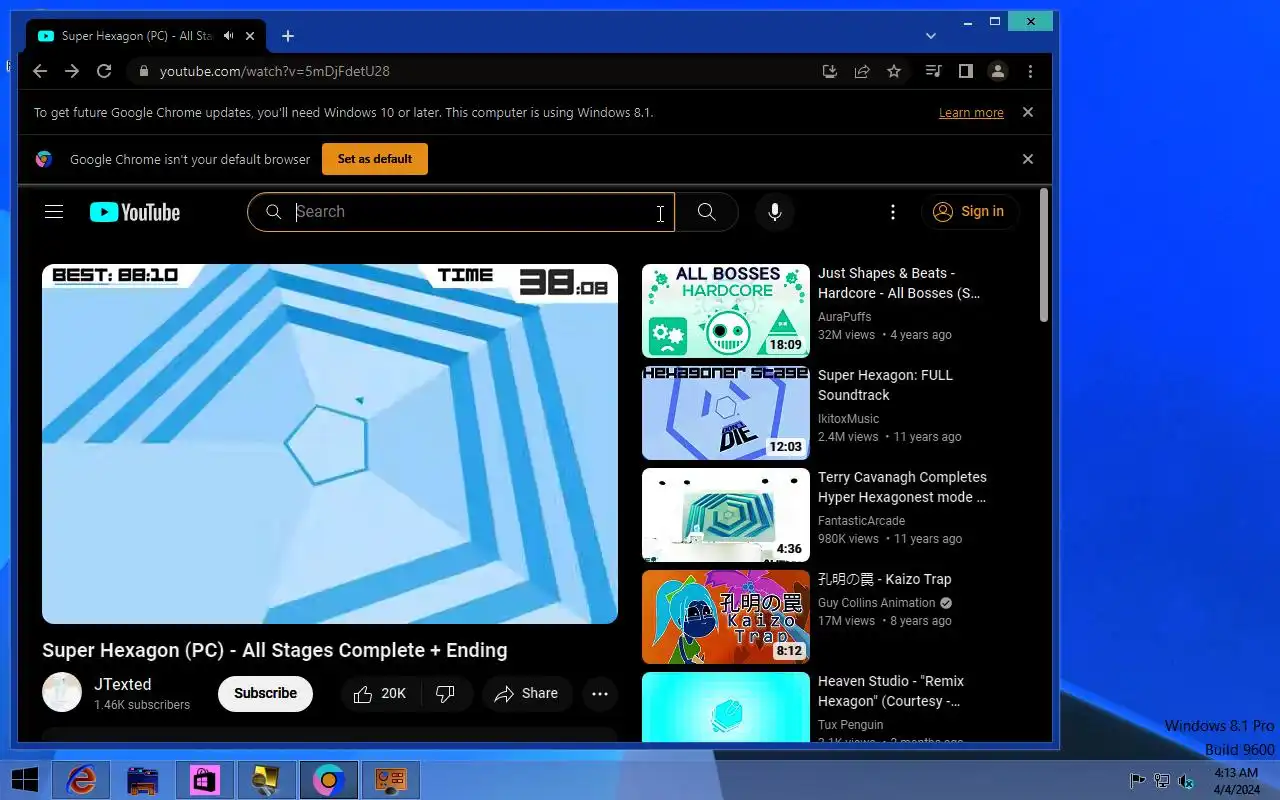The width and height of the screenshot is (1280, 800).
Task: Open a new tab
Action: (x=288, y=36)
